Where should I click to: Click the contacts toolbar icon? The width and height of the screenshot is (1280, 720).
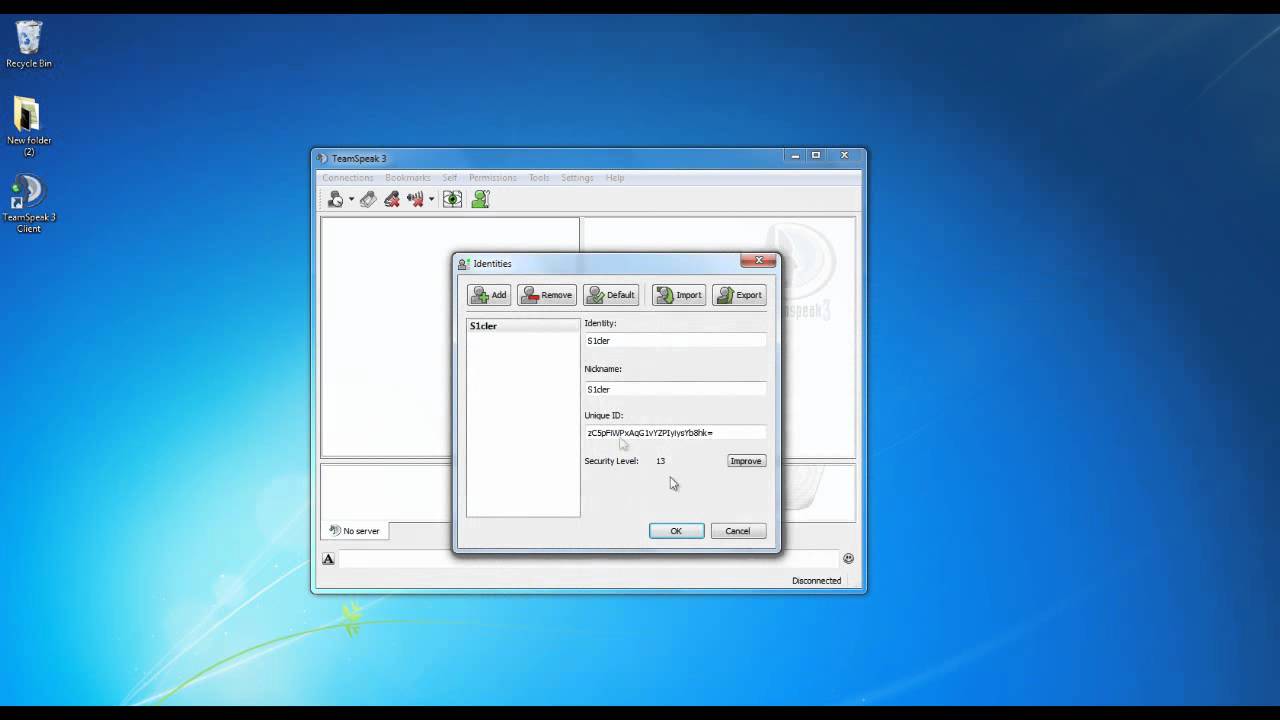click(481, 199)
